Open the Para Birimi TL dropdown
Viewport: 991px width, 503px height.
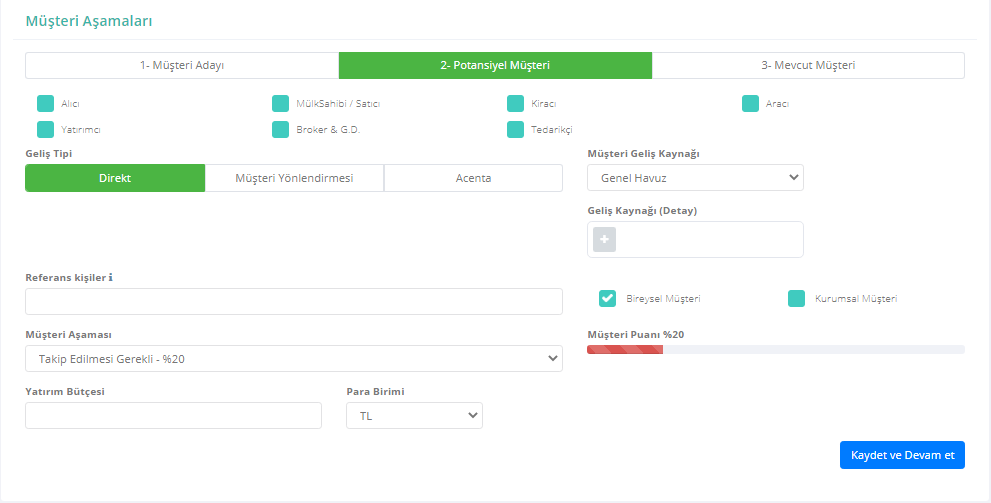click(415, 415)
